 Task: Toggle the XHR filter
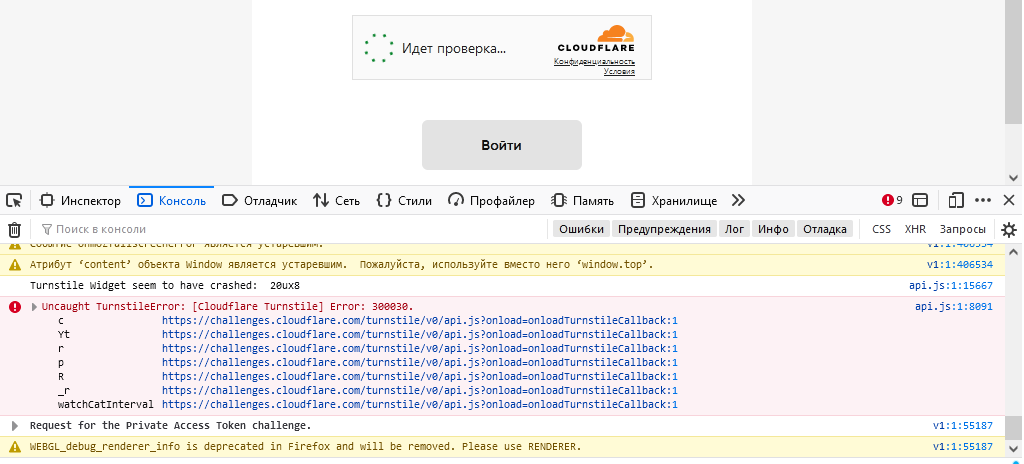coord(915,229)
